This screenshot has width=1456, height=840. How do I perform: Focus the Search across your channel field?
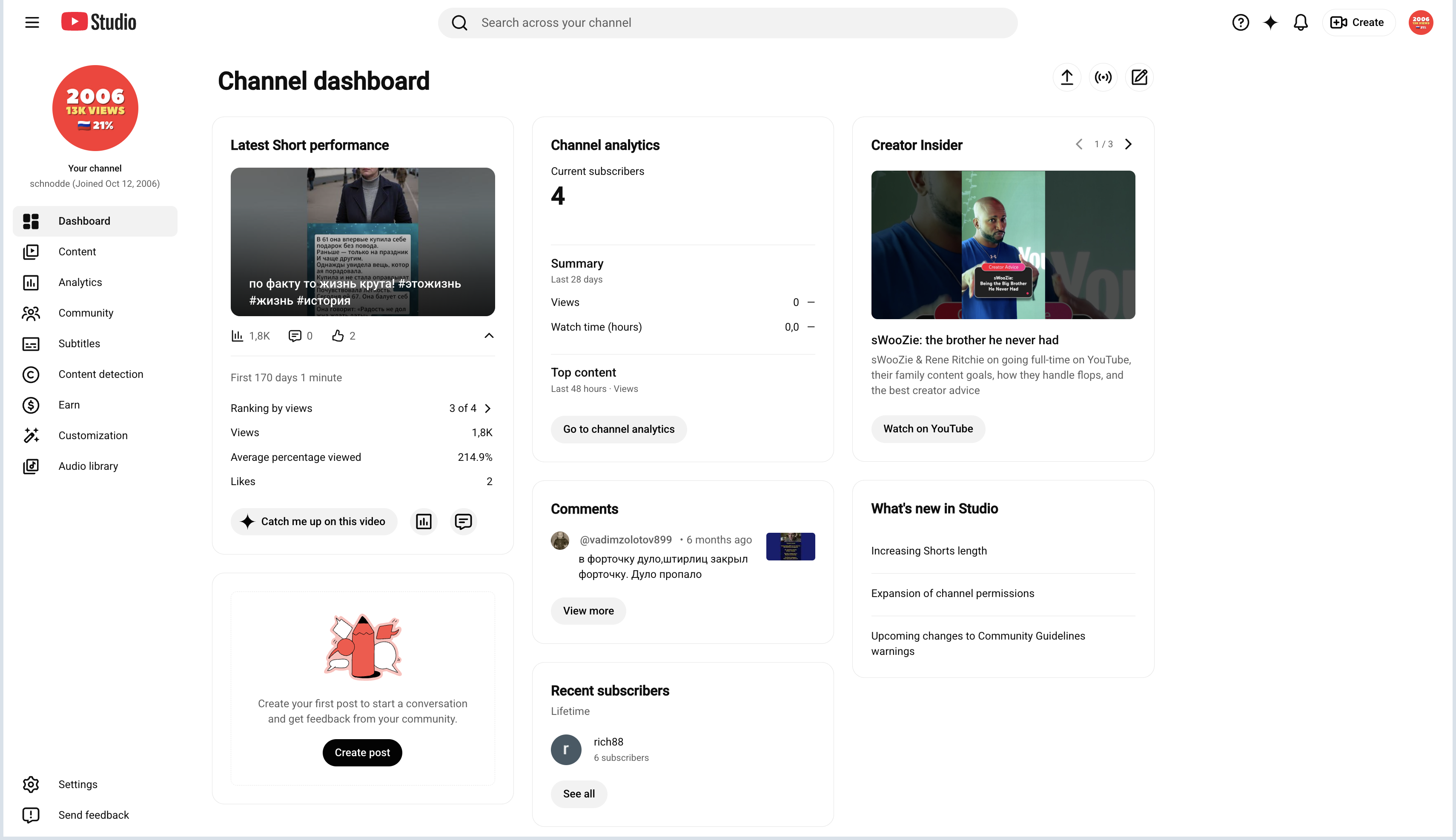pos(728,23)
